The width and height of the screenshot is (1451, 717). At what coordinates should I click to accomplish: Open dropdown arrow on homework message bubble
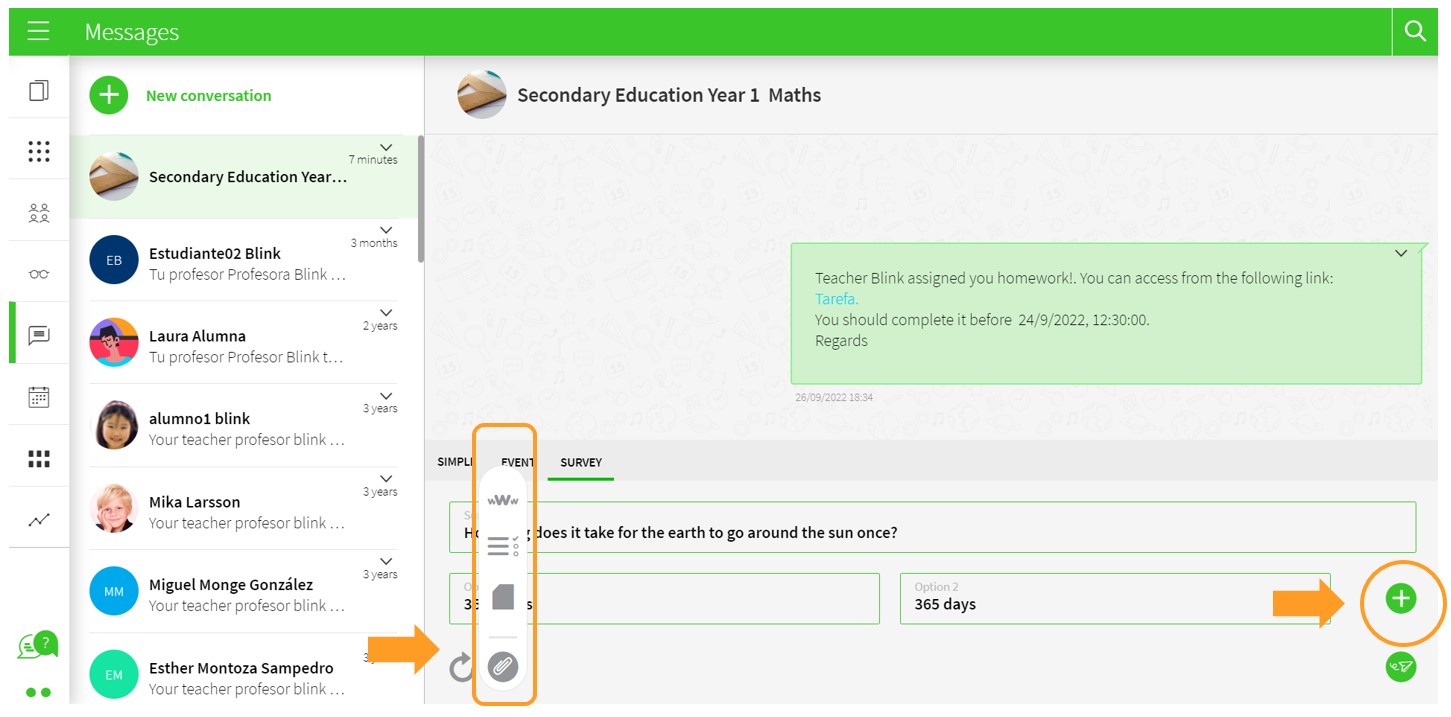[x=1401, y=254]
